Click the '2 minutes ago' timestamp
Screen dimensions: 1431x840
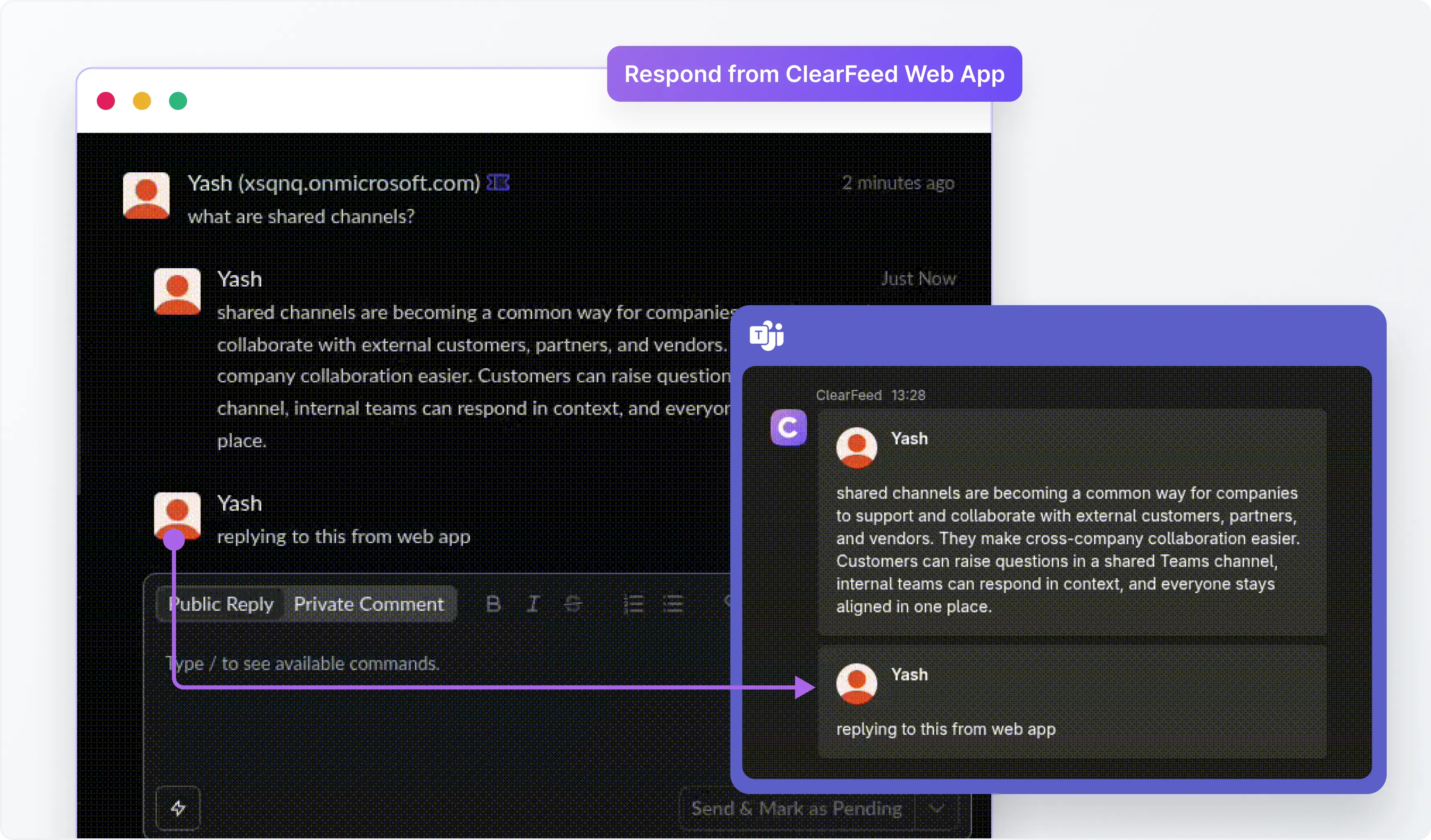(898, 183)
